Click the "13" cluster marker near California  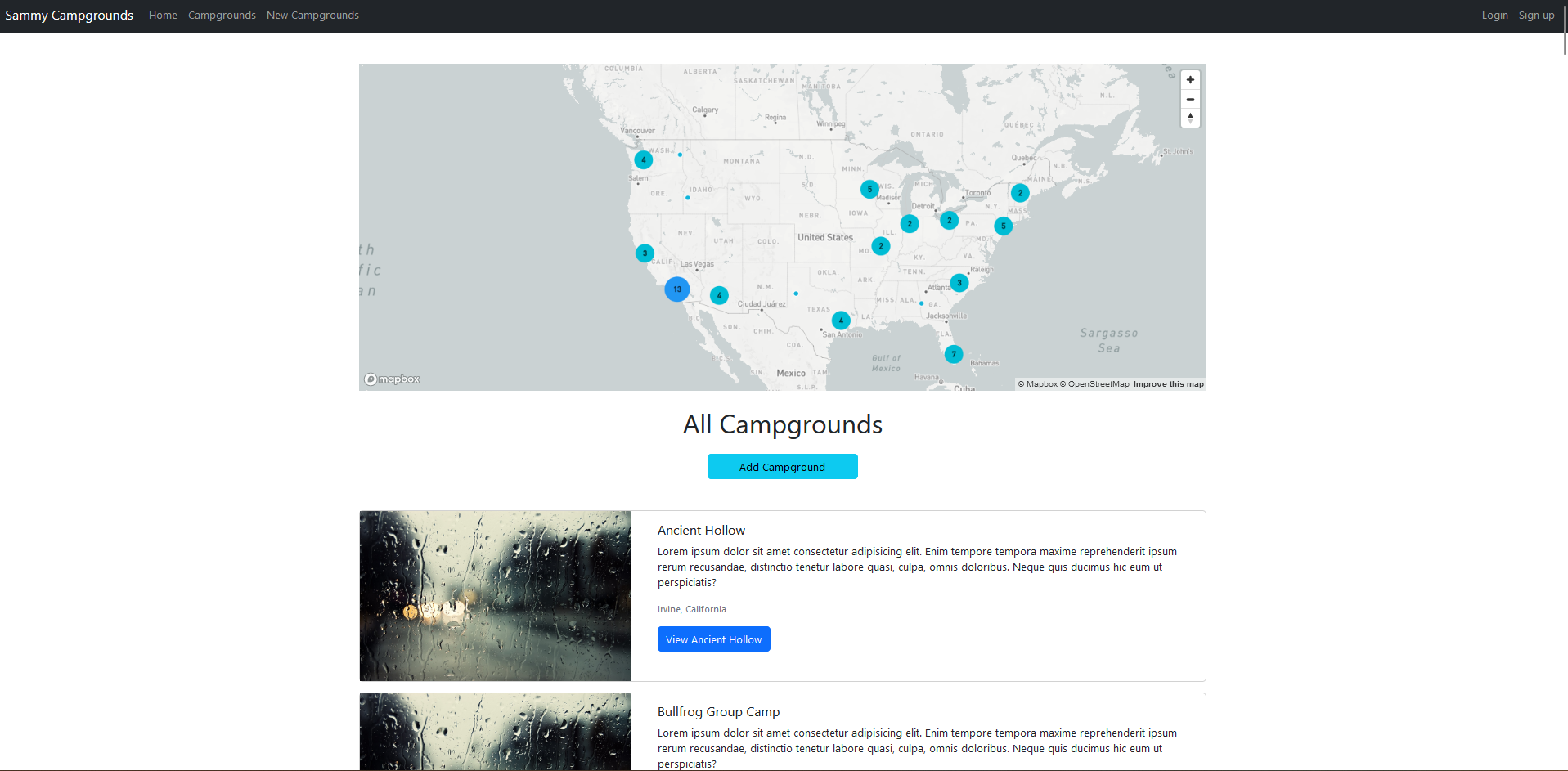tap(676, 289)
